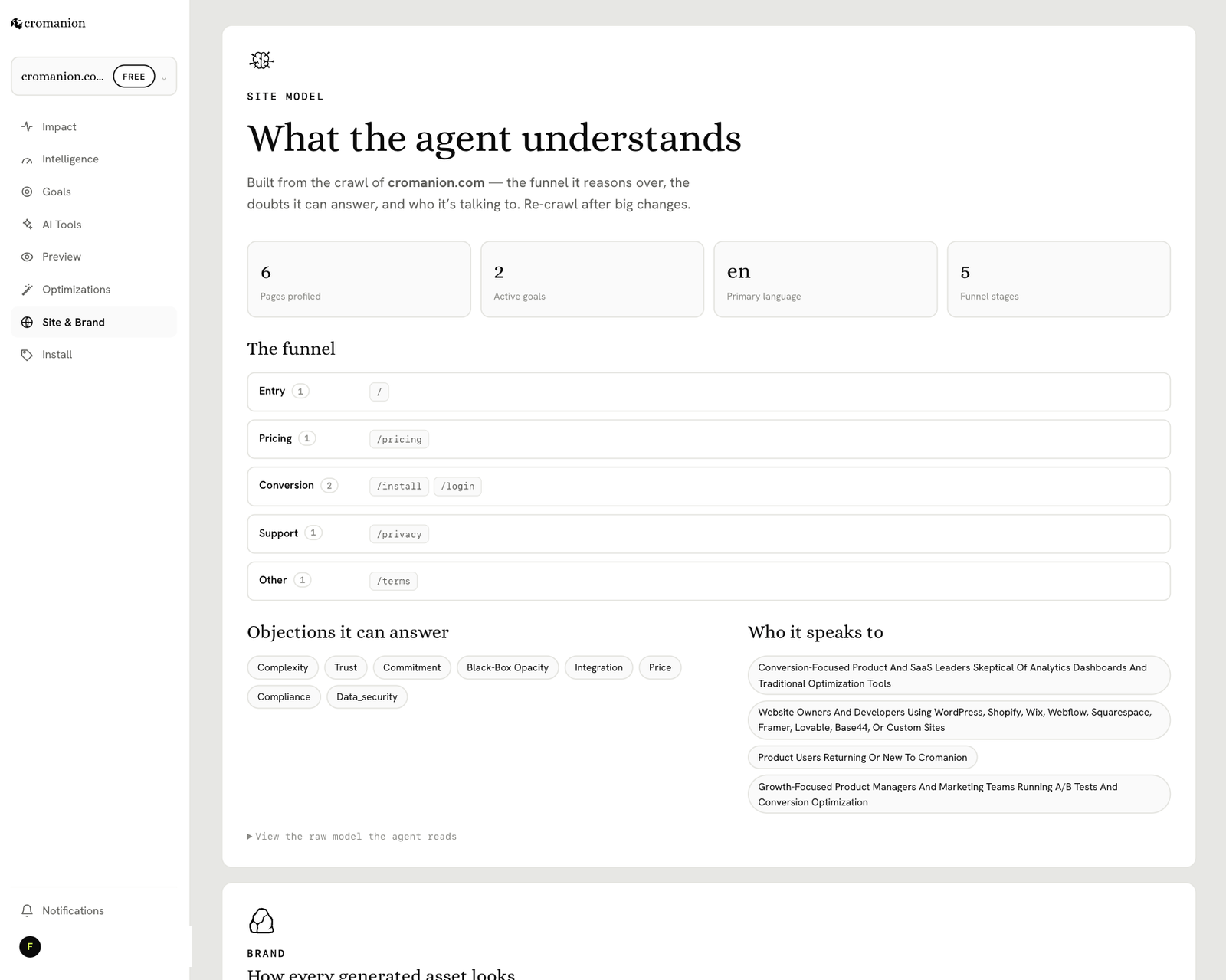Click the AI Tools sparkle icon

click(27, 225)
